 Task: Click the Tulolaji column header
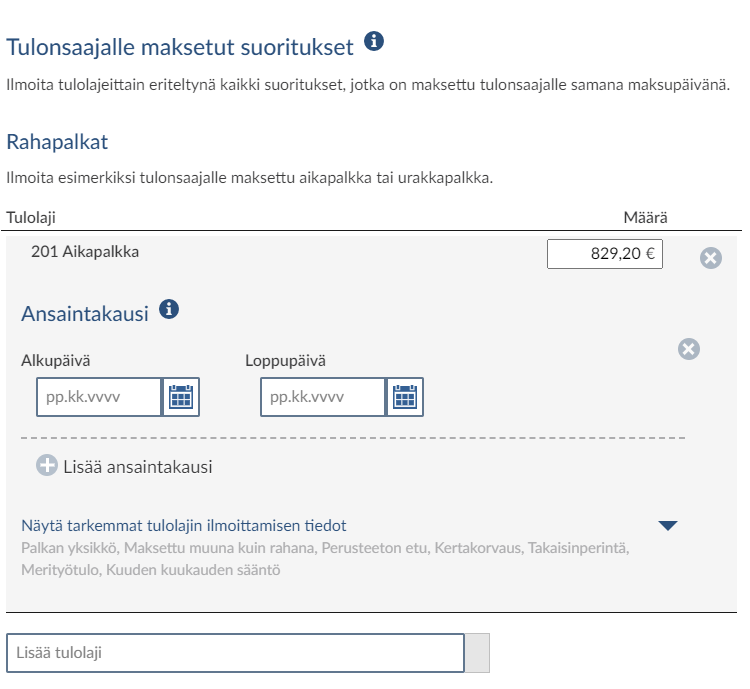click(31, 218)
